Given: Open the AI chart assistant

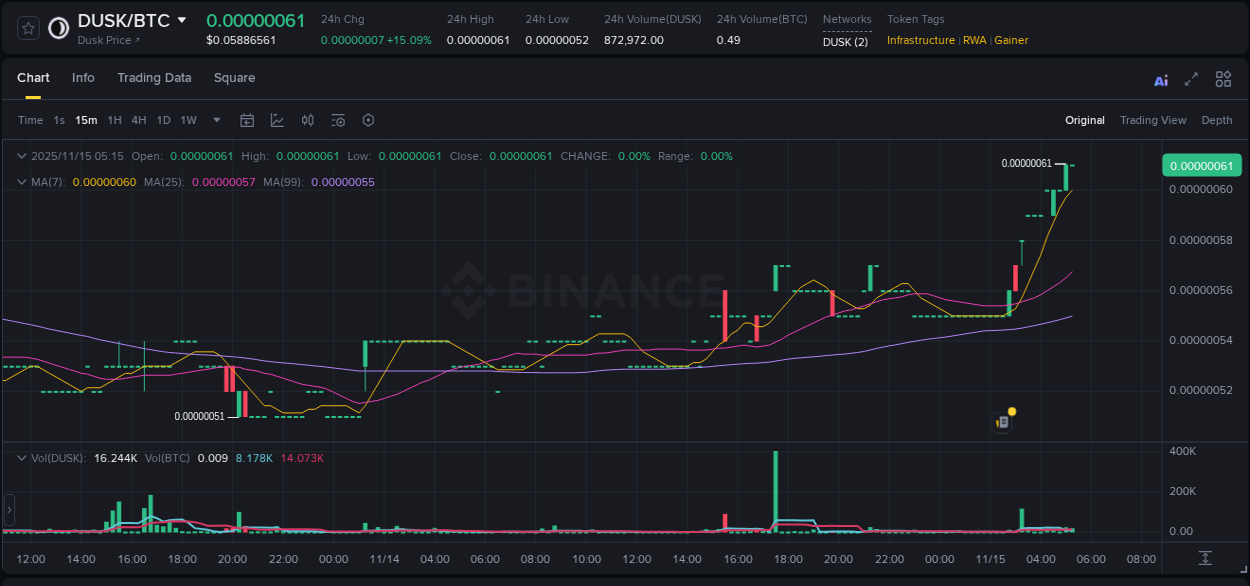Looking at the screenshot, I should click(x=1161, y=79).
